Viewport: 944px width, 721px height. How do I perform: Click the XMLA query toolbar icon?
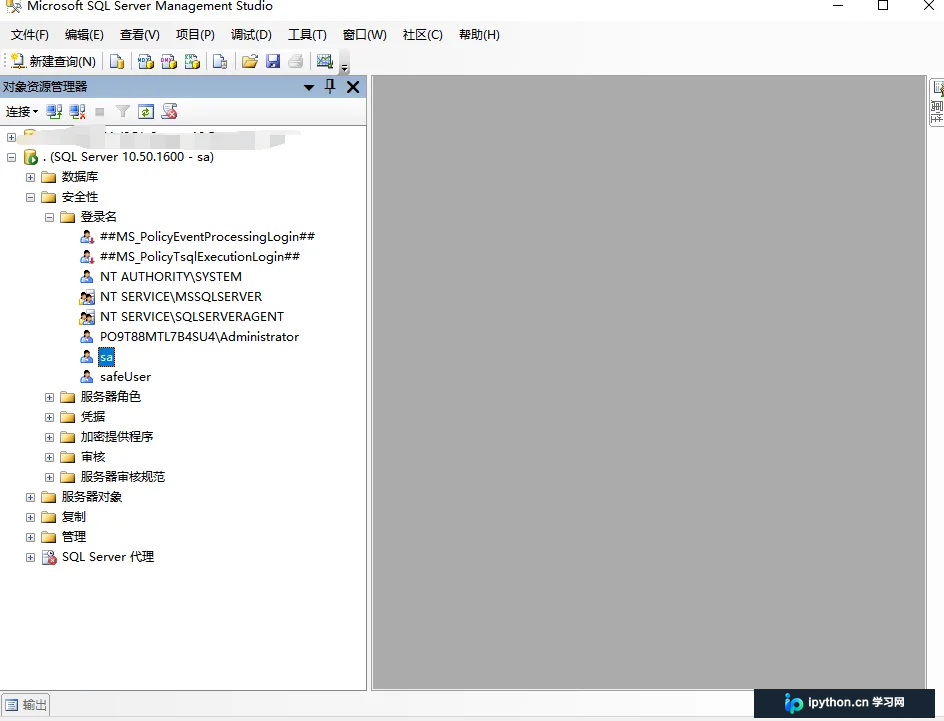pos(192,61)
